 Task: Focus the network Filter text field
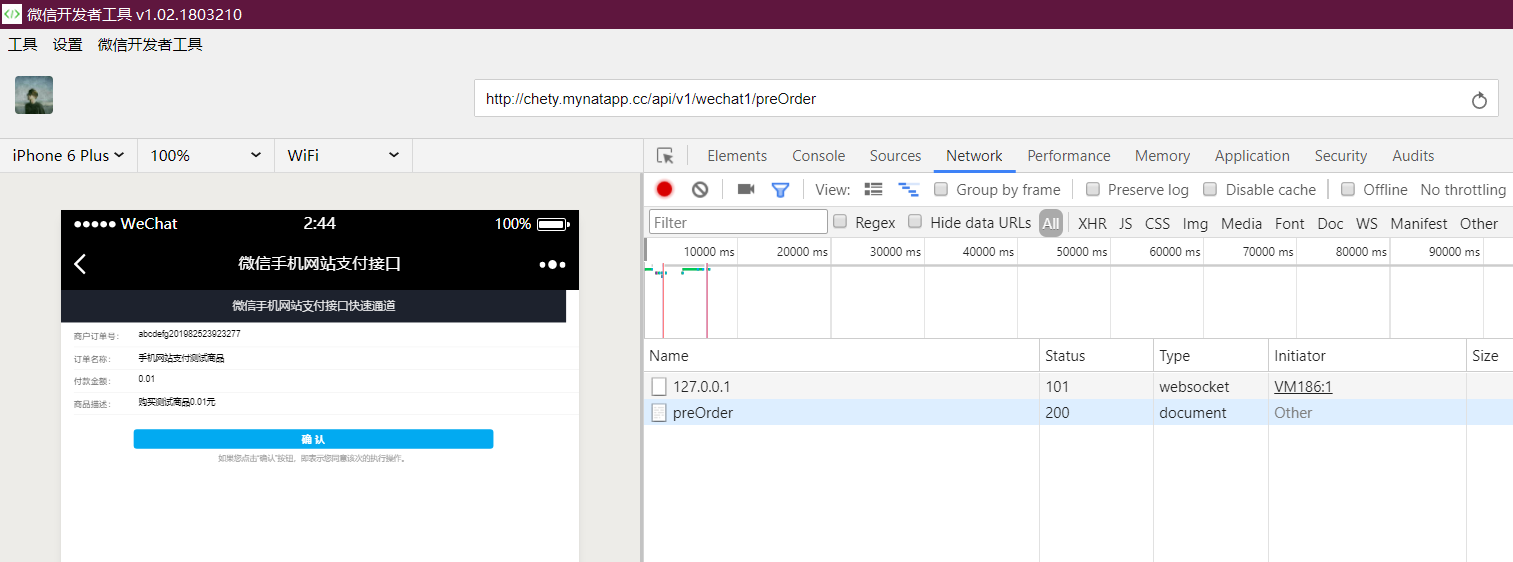pos(738,222)
